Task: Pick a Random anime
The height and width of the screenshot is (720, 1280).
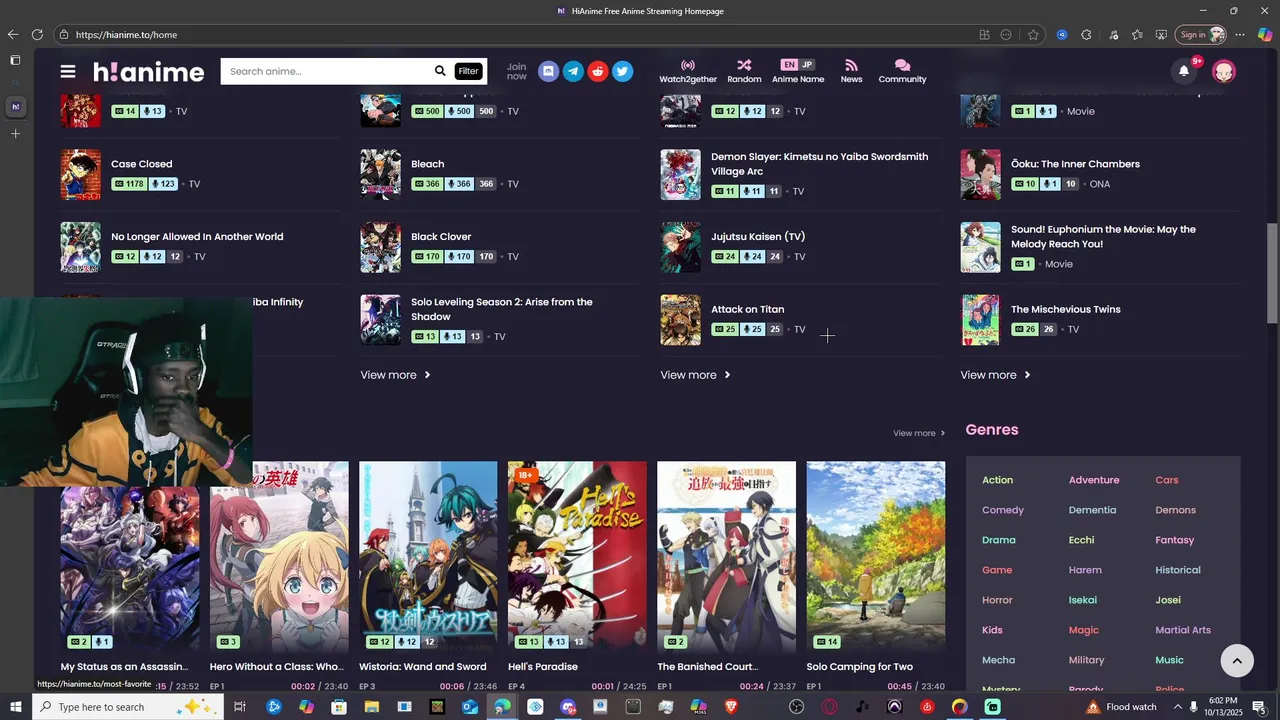Action: pos(744,71)
